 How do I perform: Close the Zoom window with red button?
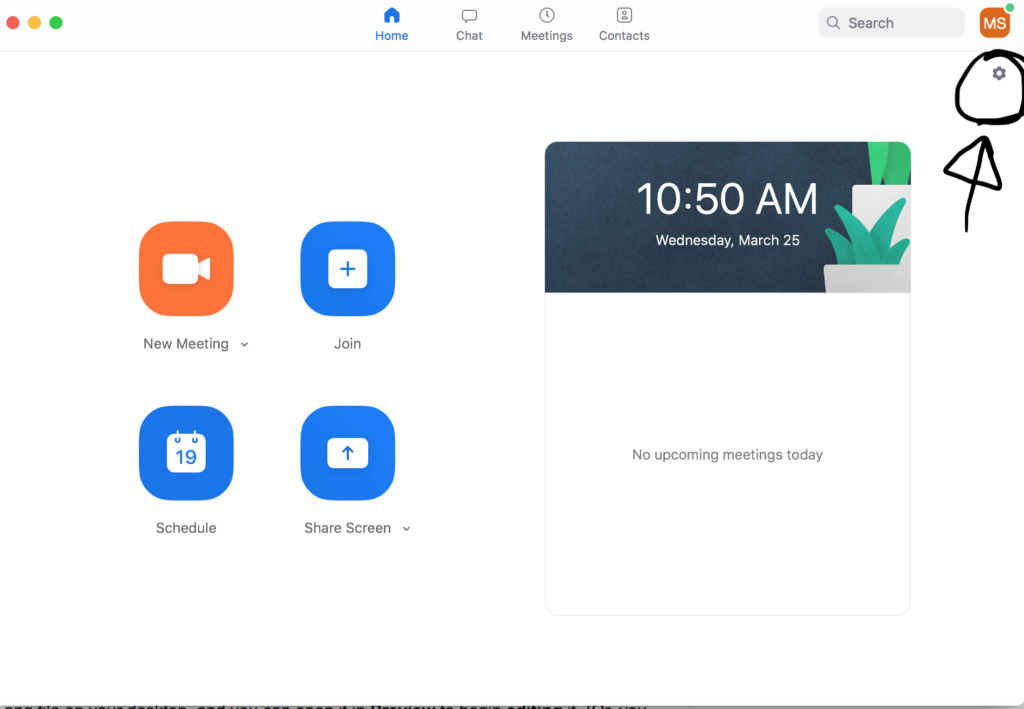point(13,23)
